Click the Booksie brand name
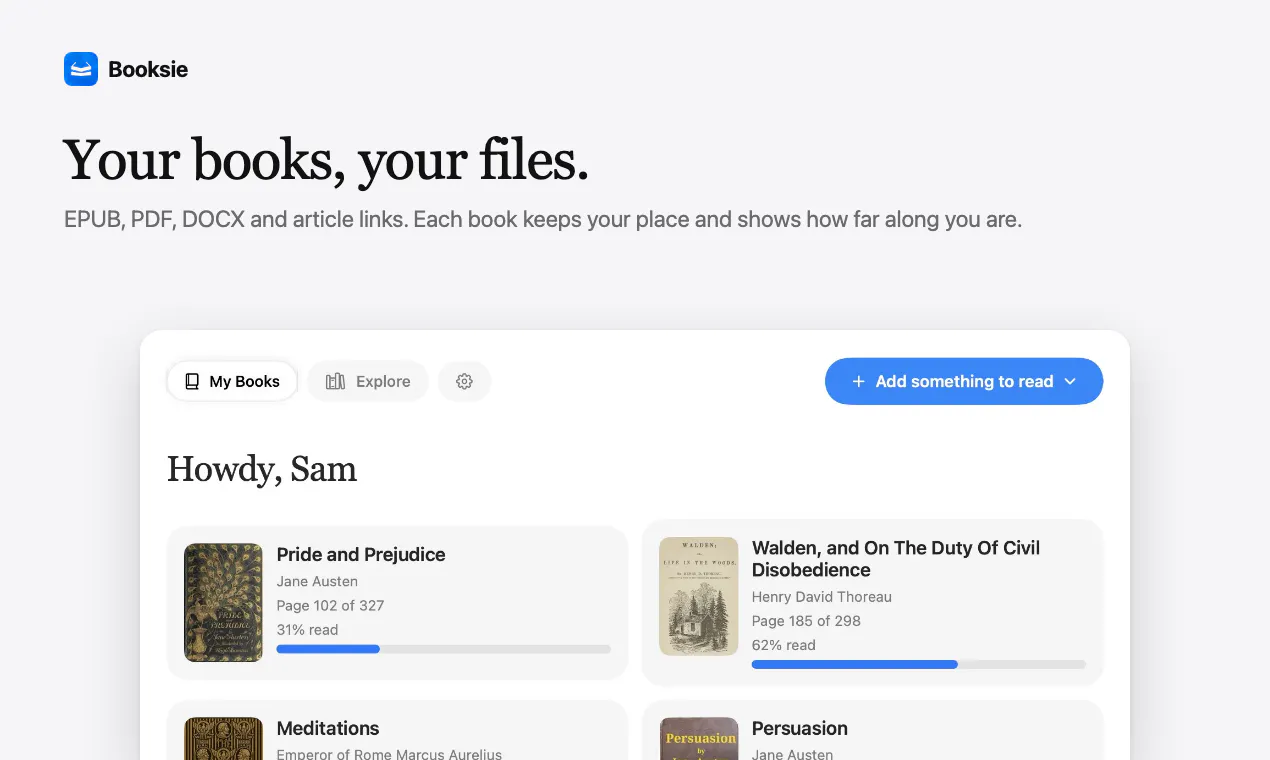 click(148, 69)
